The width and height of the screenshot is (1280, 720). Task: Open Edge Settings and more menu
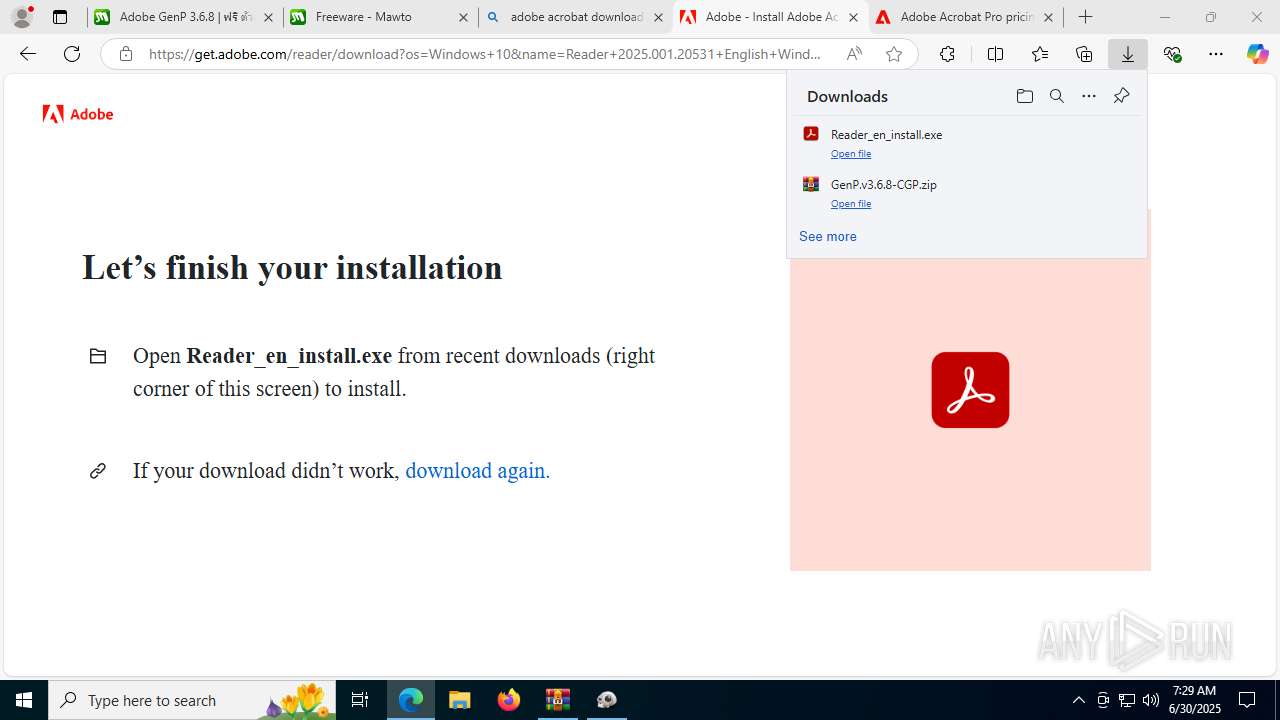(1216, 54)
